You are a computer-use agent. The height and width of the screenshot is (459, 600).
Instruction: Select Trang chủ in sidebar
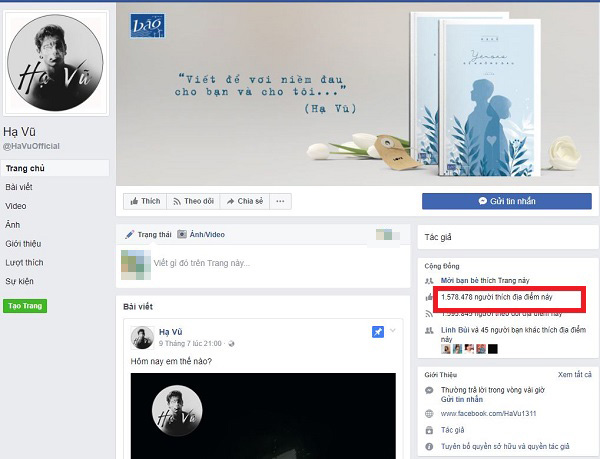tap(55, 168)
